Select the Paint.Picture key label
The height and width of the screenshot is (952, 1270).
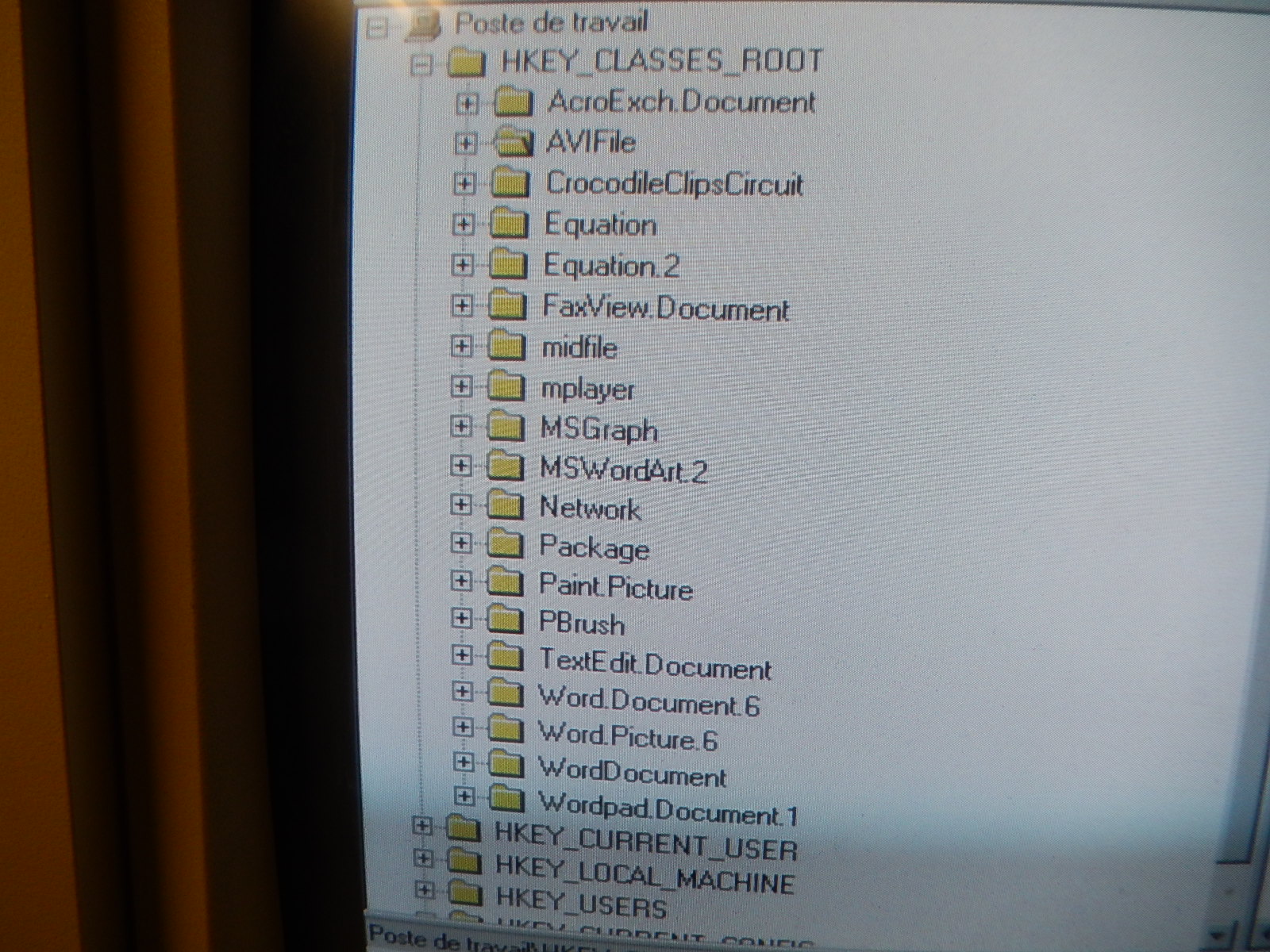tap(616, 587)
